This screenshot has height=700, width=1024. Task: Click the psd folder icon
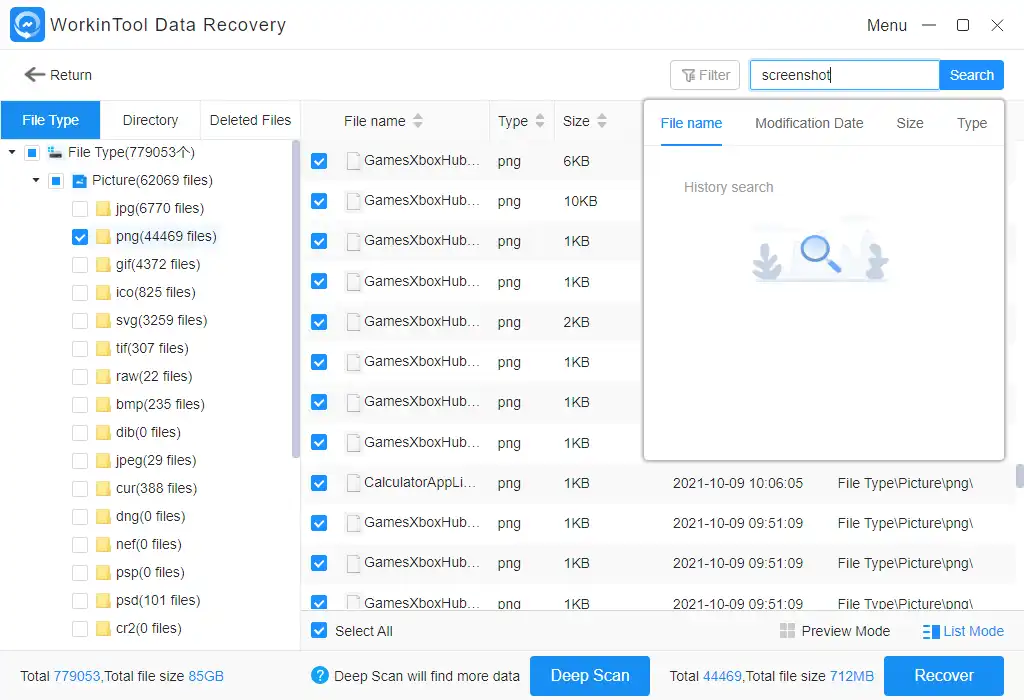coord(103,601)
